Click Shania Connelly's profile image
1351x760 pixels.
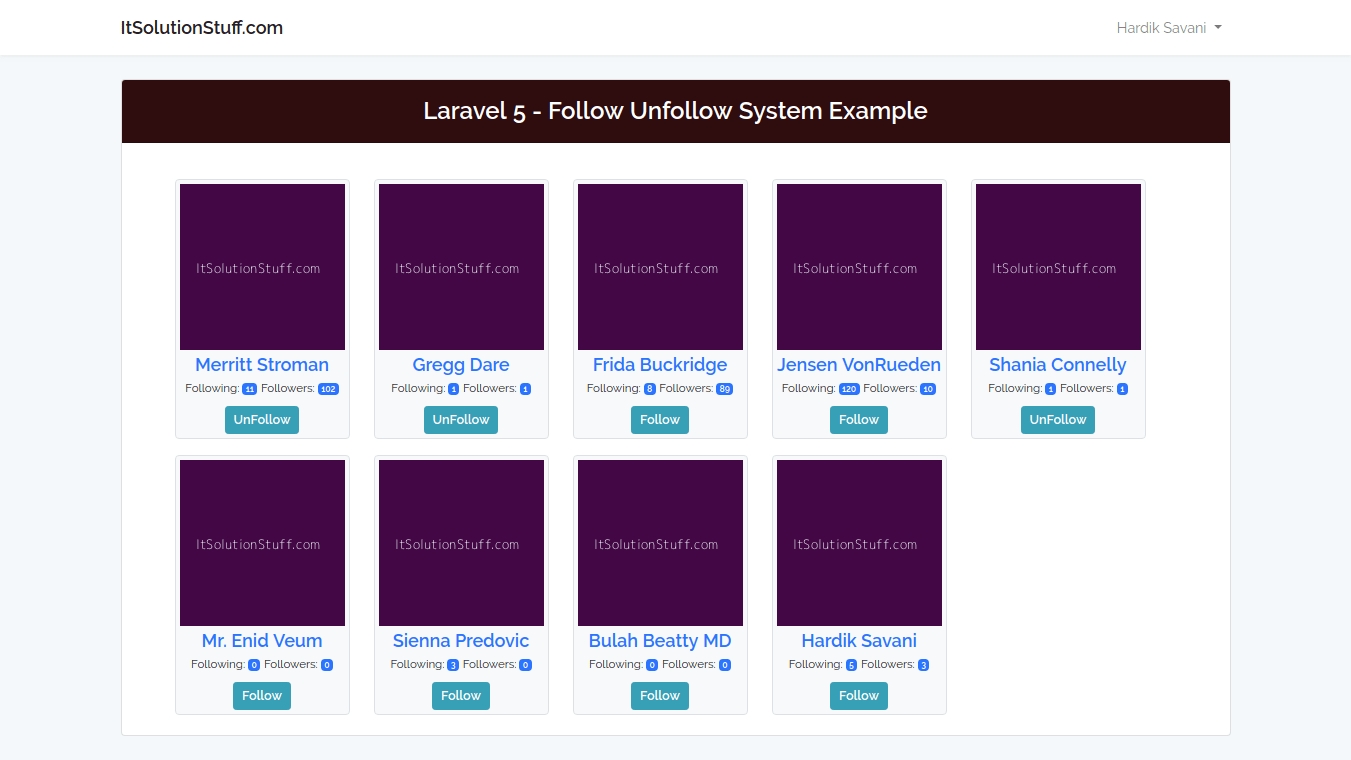(x=1058, y=267)
